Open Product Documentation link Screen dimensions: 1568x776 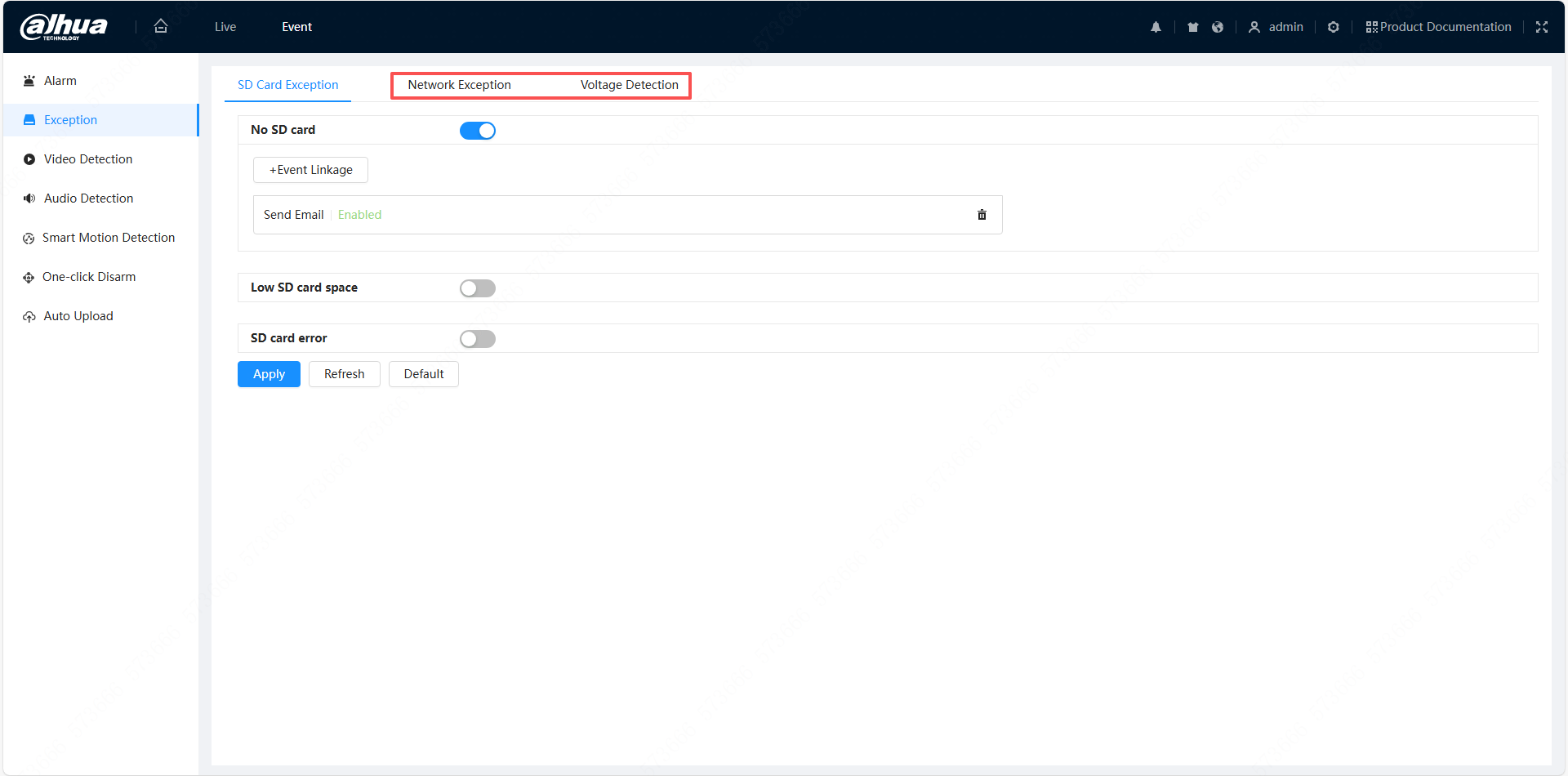(x=1438, y=27)
